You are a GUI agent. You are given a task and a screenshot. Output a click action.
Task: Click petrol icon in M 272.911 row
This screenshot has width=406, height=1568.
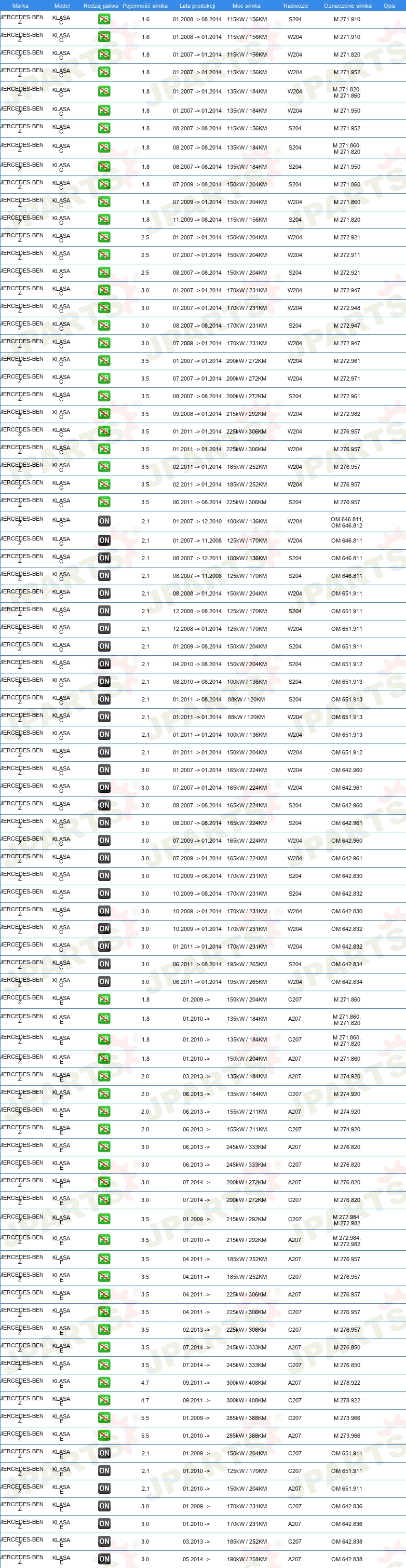[104, 255]
